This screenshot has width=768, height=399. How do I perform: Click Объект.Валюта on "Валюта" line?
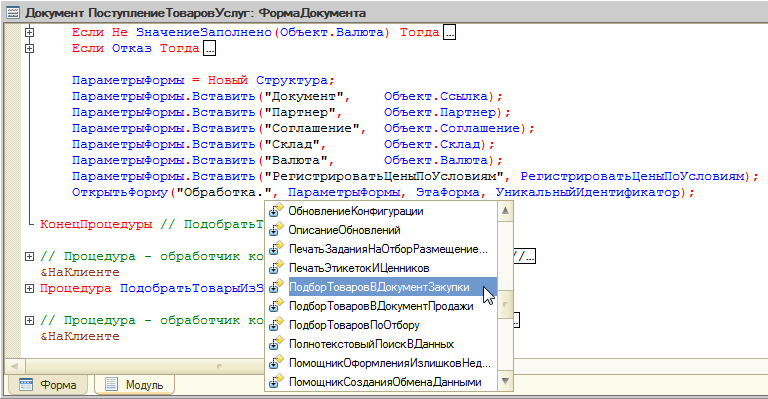tap(436, 161)
